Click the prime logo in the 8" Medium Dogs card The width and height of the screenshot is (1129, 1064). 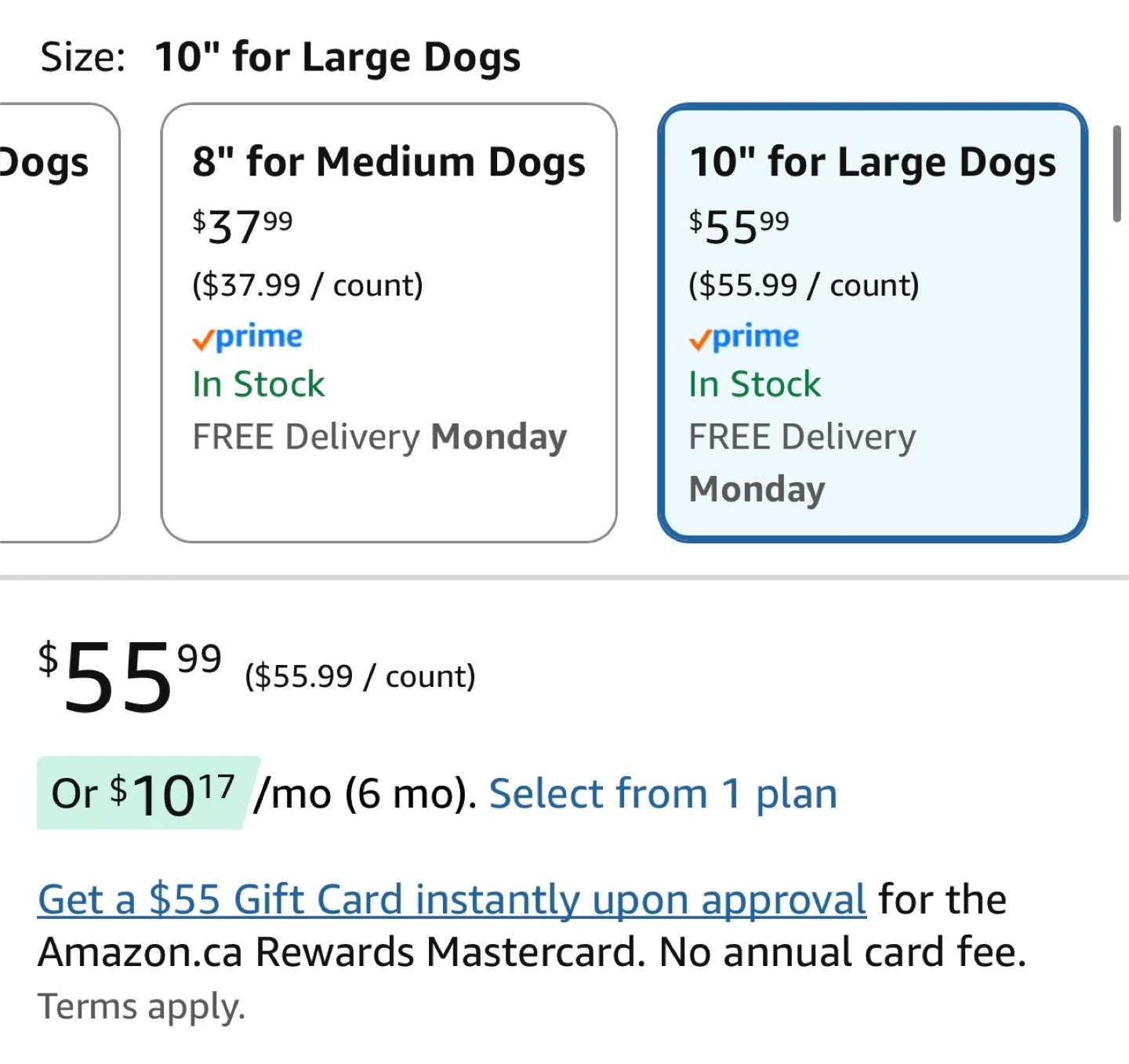point(248,337)
